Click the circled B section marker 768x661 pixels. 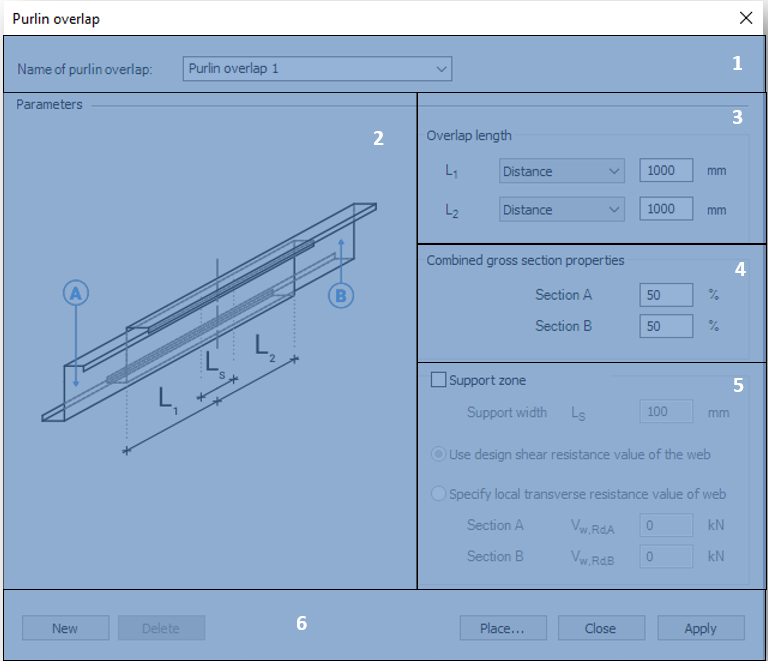(341, 296)
